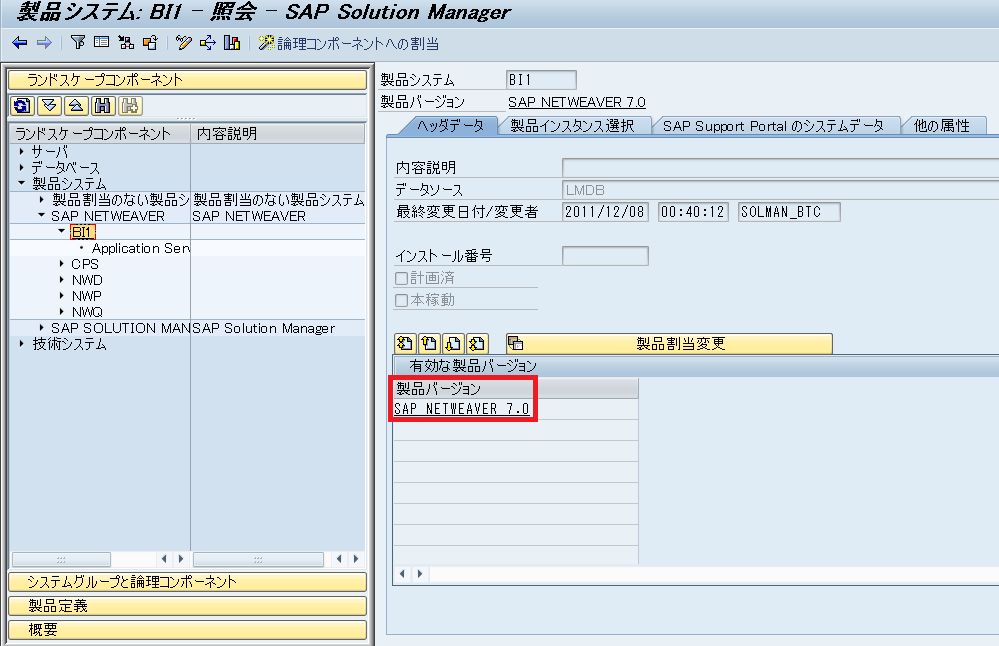Open SAP NETWEAVER 7.0 link beside 製品バージョン label
This screenshot has height=646, width=999.
tap(577, 102)
